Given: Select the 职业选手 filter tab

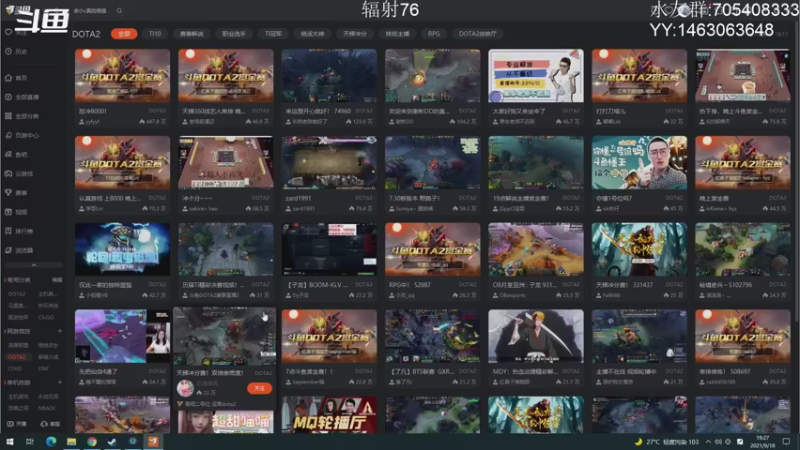Looking at the screenshot, I should [x=234, y=34].
